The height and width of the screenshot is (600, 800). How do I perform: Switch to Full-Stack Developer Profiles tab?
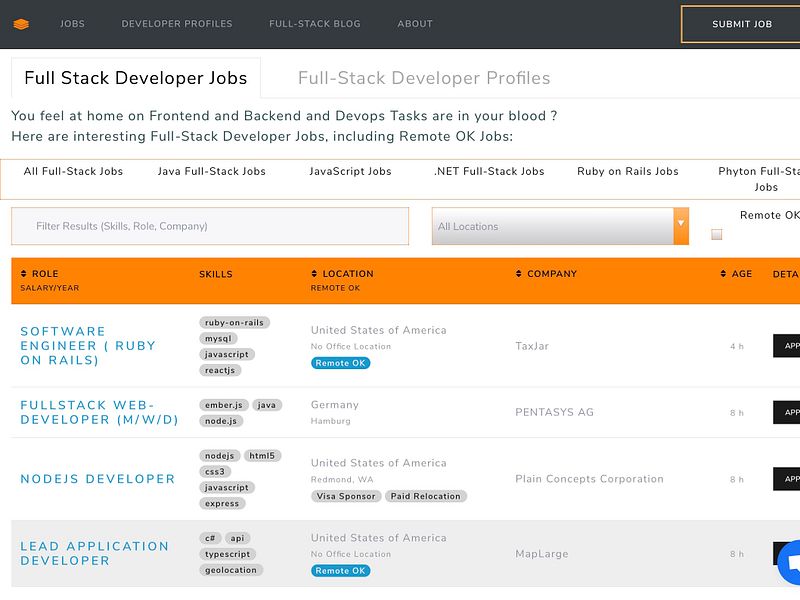[422, 78]
